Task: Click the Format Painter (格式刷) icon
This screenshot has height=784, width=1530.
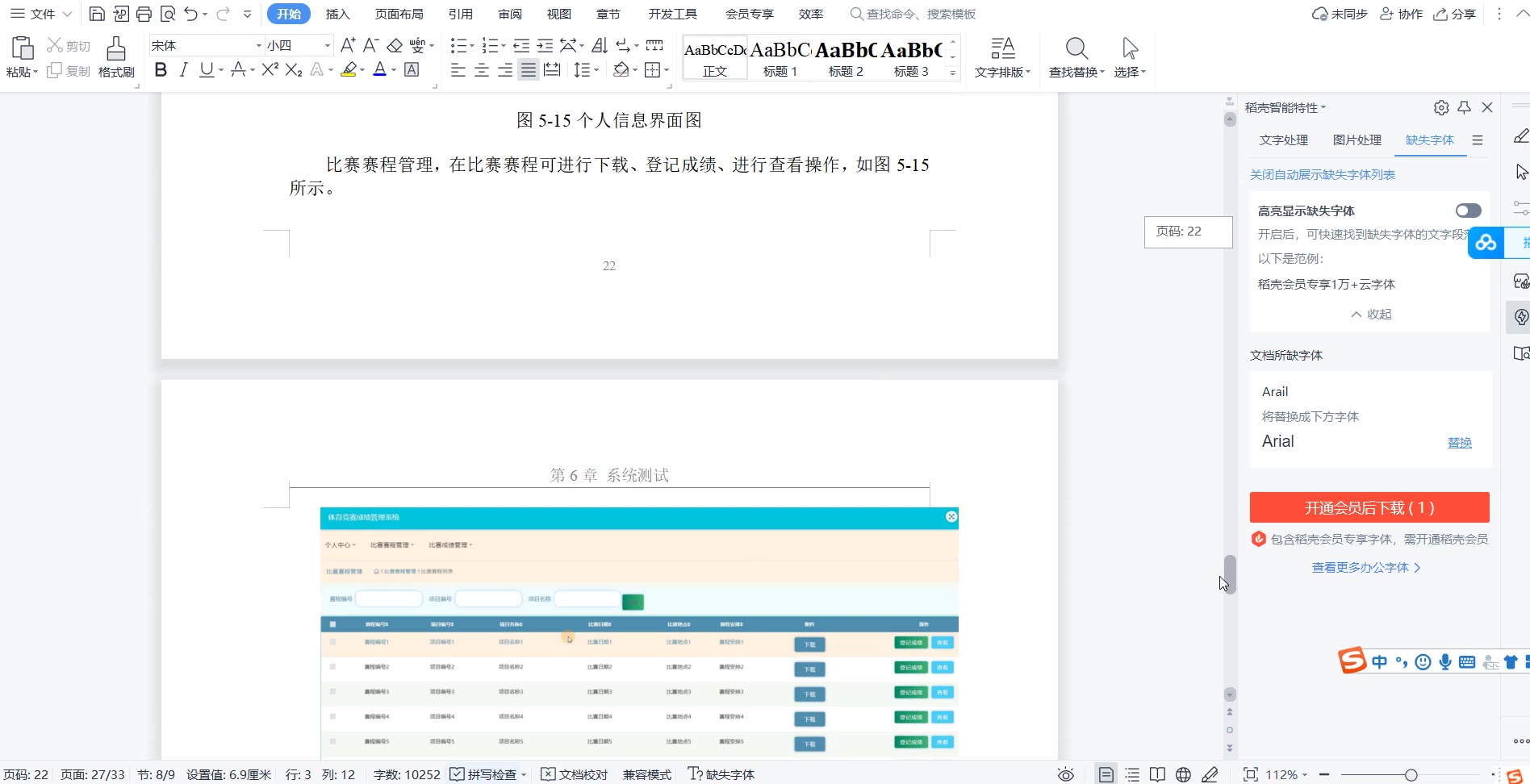Action: (116, 56)
